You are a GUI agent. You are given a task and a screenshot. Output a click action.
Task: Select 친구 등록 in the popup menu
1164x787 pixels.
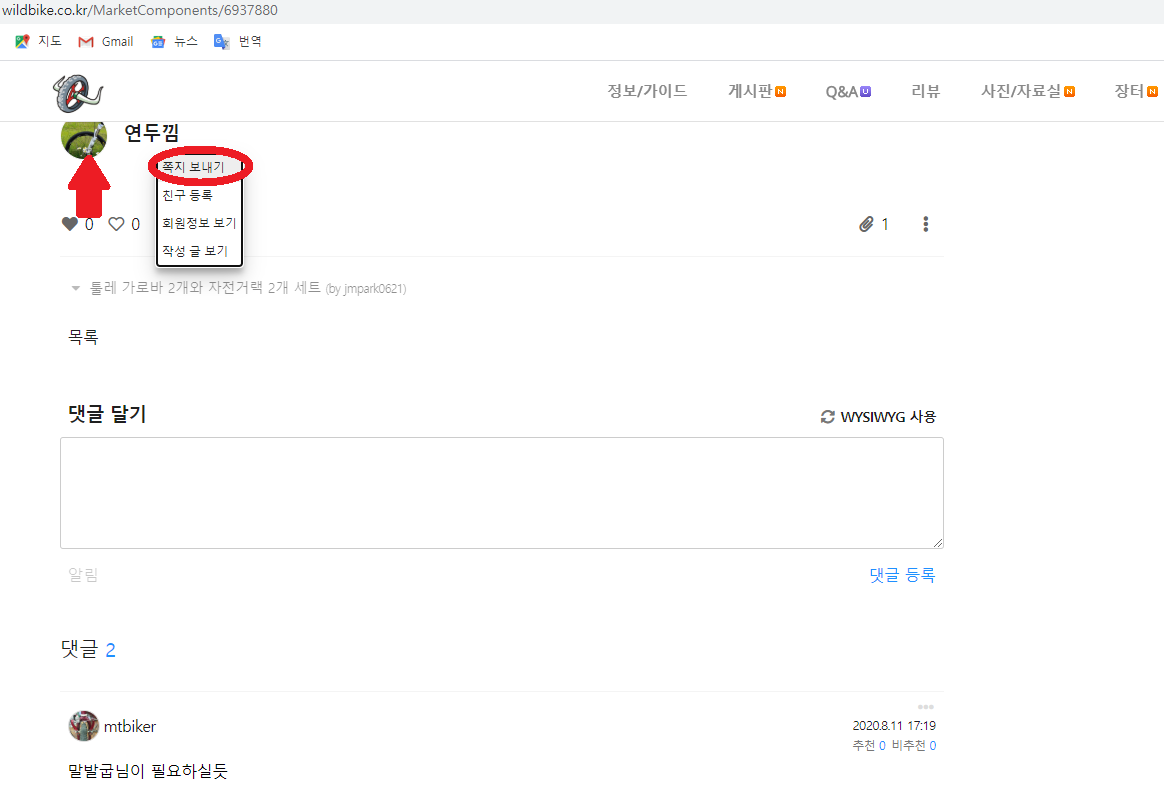(188, 195)
